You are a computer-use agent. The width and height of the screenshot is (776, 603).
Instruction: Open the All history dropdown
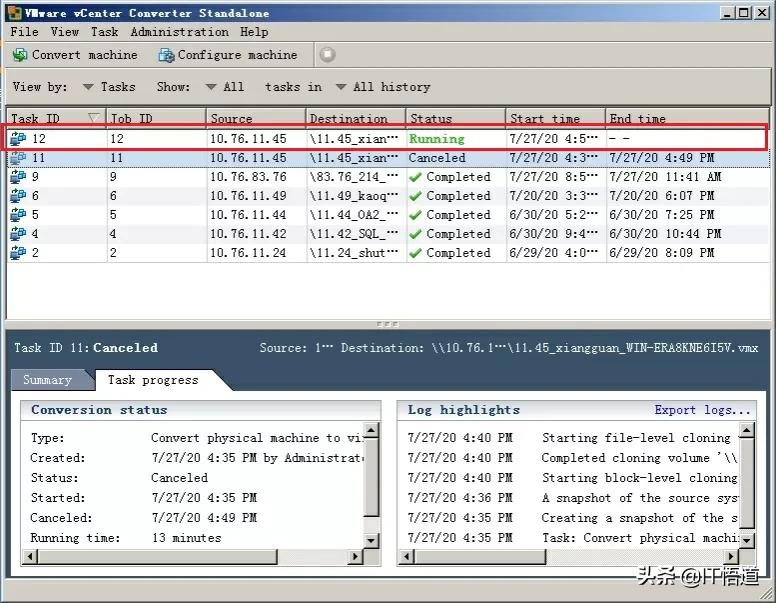pos(383,87)
